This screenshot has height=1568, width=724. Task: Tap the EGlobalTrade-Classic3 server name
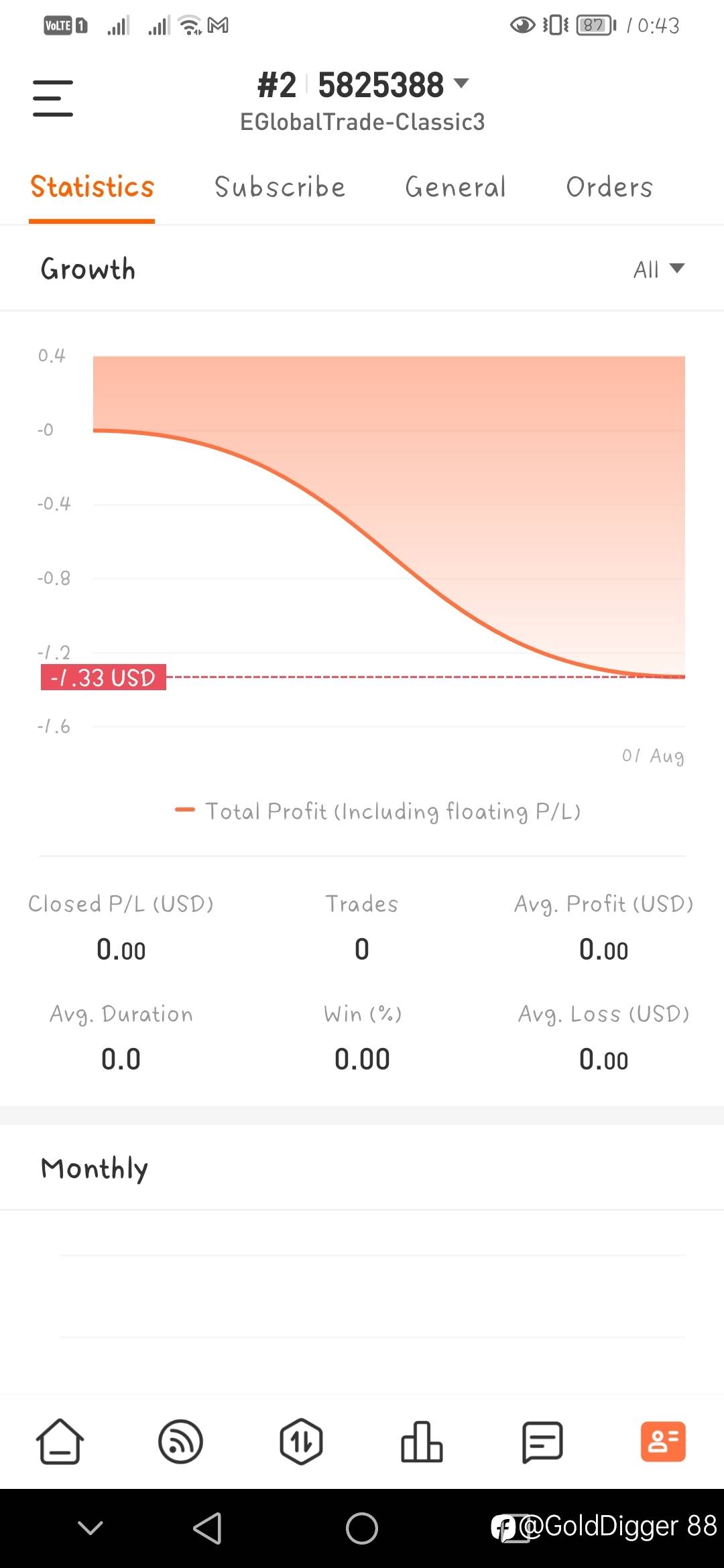pyautogui.click(x=362, y=122)
